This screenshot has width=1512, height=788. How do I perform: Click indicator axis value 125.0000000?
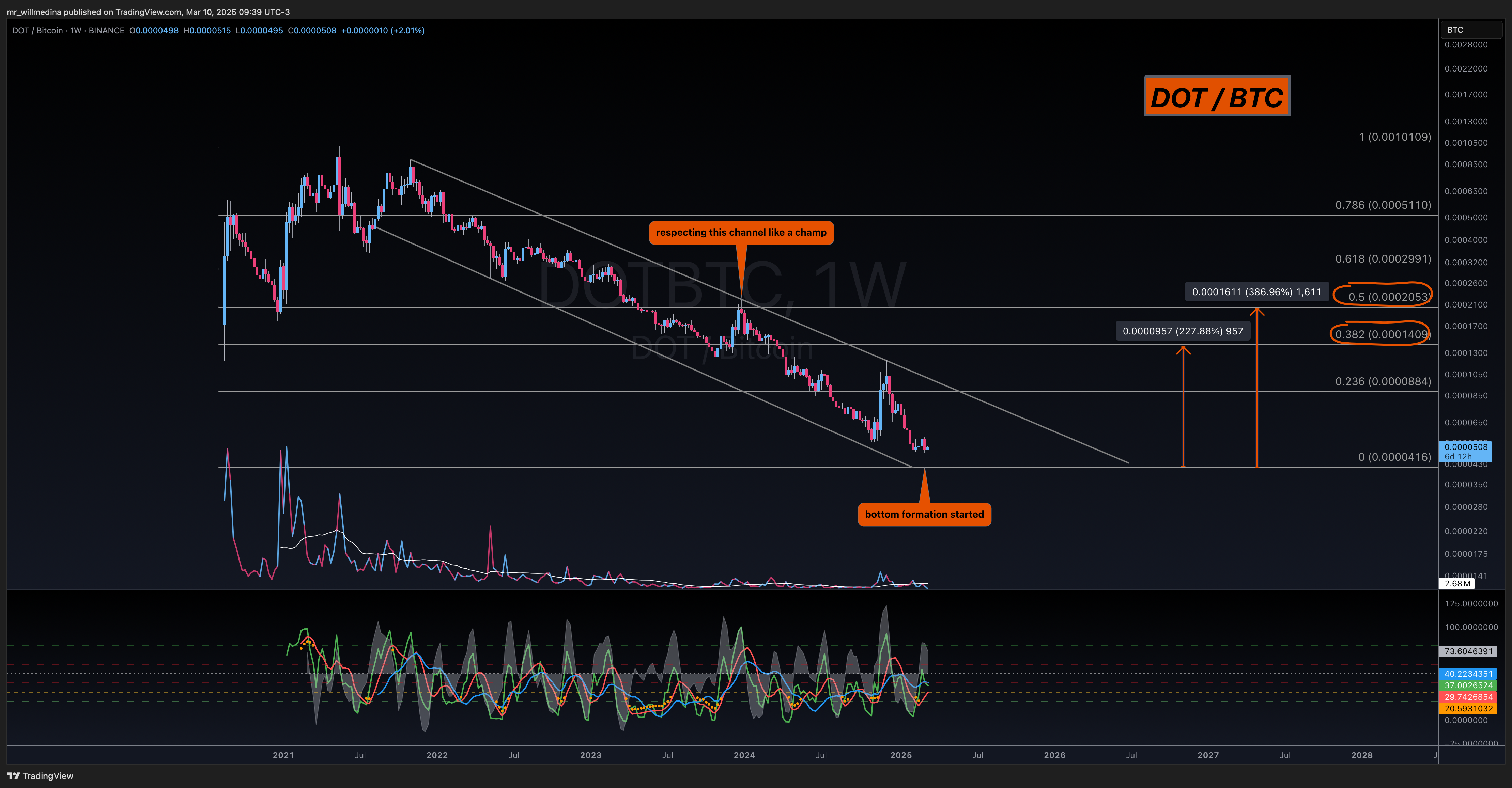click(x=1471, y=604)
